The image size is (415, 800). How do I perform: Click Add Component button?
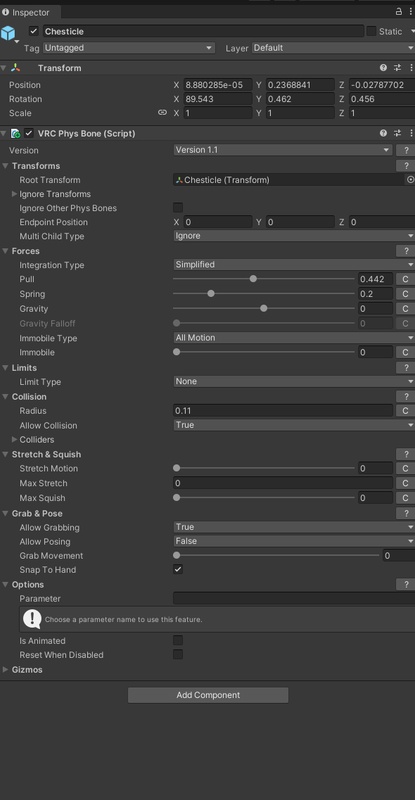tap(208, 695)
